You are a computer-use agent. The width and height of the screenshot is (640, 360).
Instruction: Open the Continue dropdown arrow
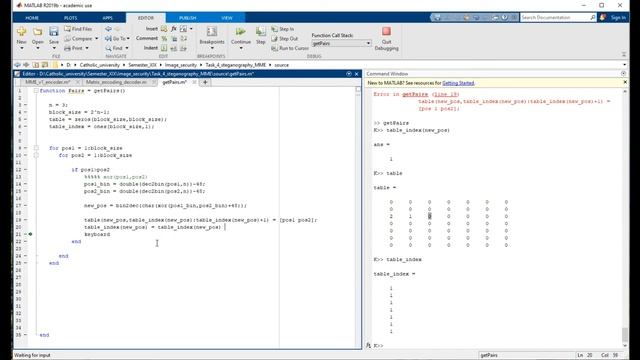(x=241, y=48)
